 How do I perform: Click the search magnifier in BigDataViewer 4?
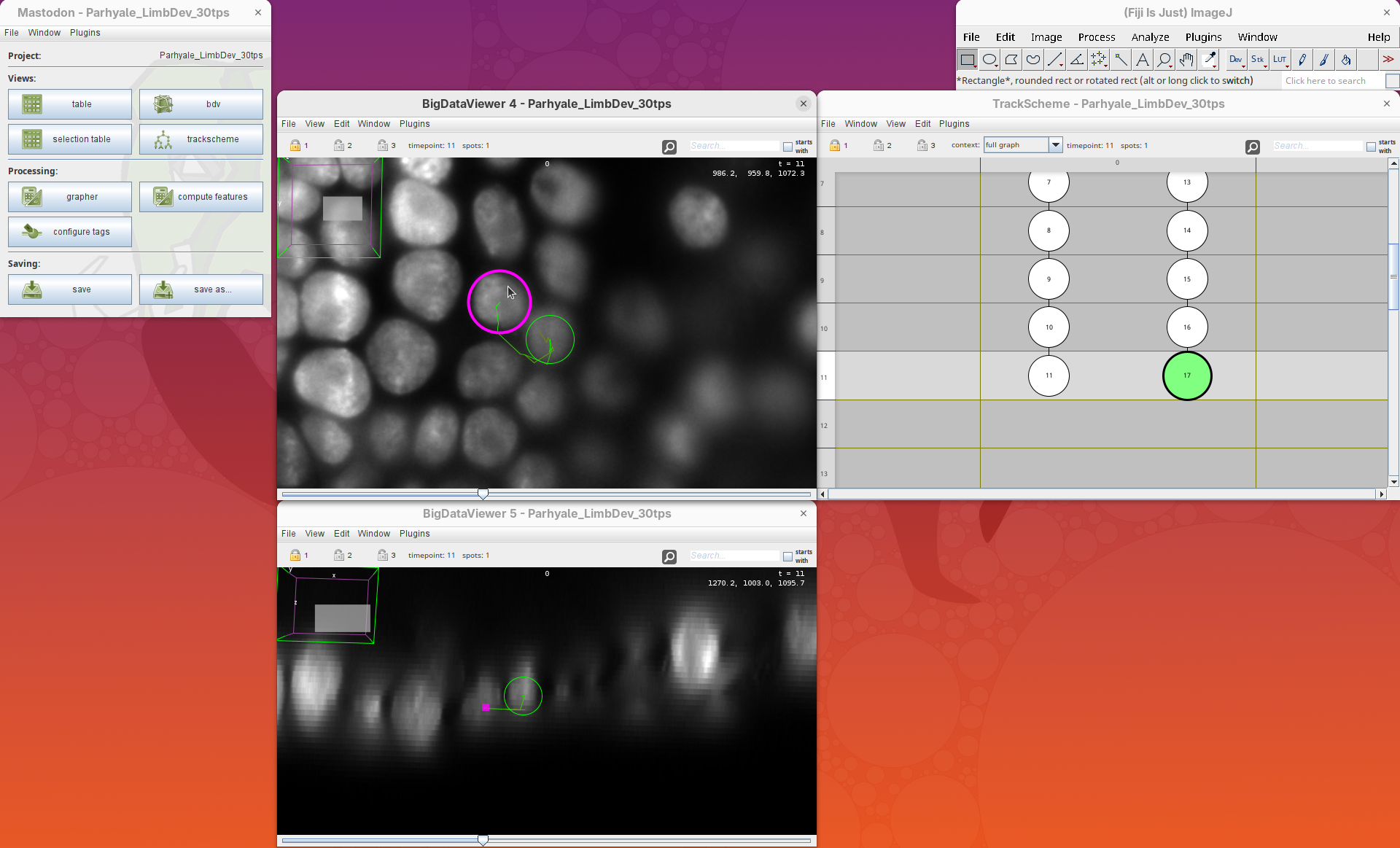coord(669,147)
